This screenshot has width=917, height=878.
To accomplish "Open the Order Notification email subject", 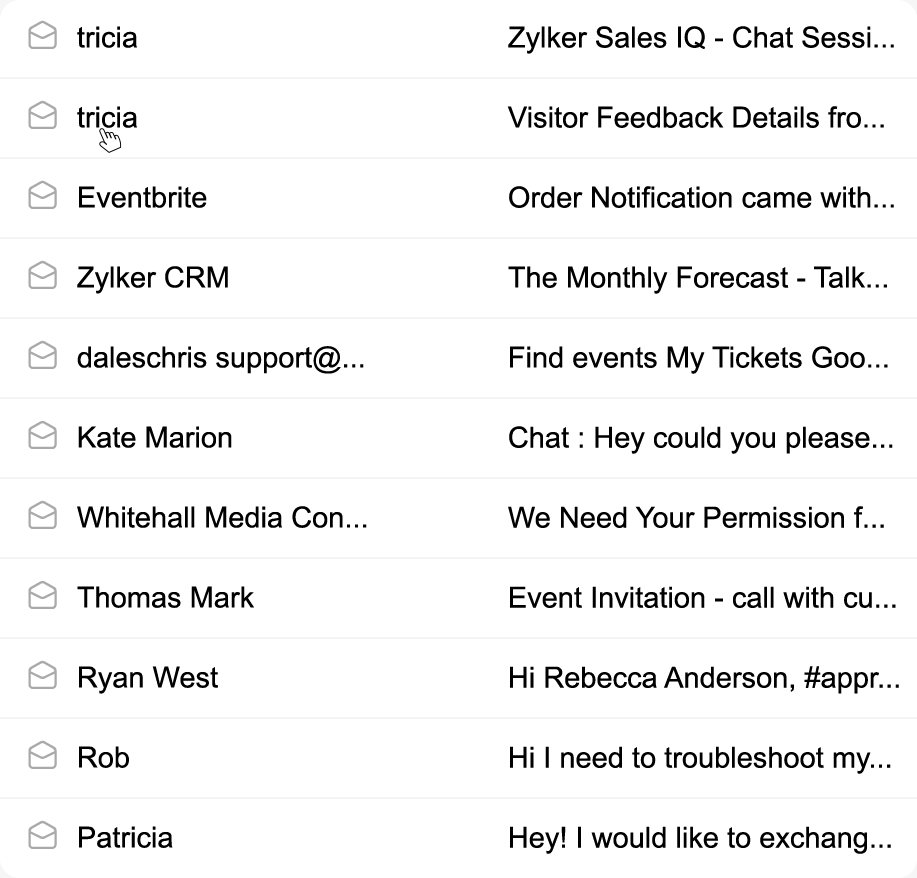I will tap(700, 198).
